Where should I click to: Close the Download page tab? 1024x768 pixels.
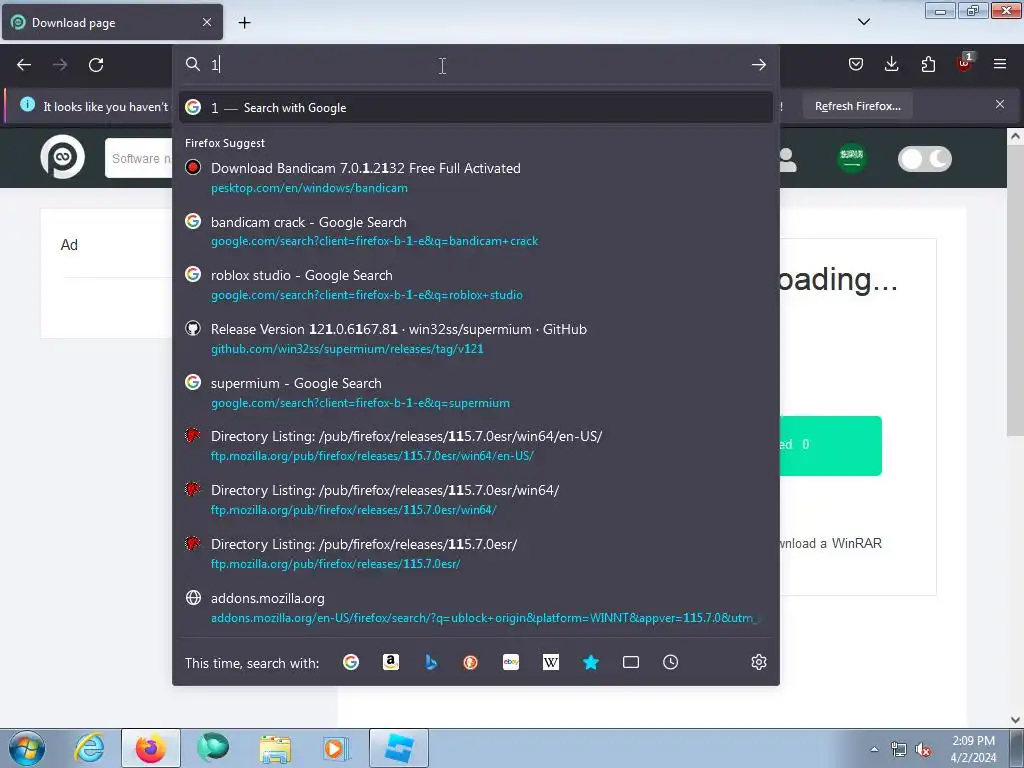pyautogui.click(x=206, y=22)
